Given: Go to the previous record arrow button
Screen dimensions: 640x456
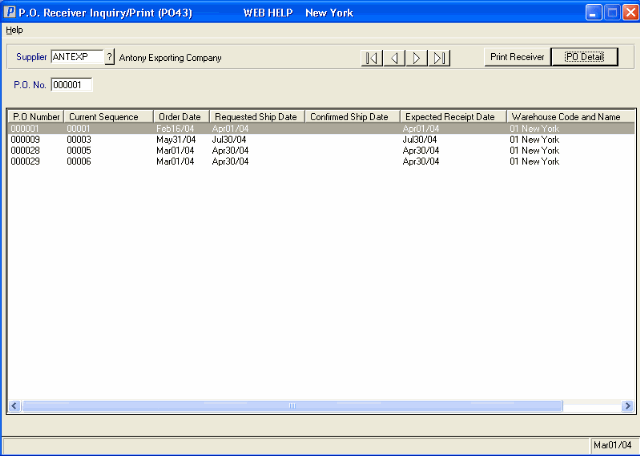Looking at the screenshot, I should [394, 58].
